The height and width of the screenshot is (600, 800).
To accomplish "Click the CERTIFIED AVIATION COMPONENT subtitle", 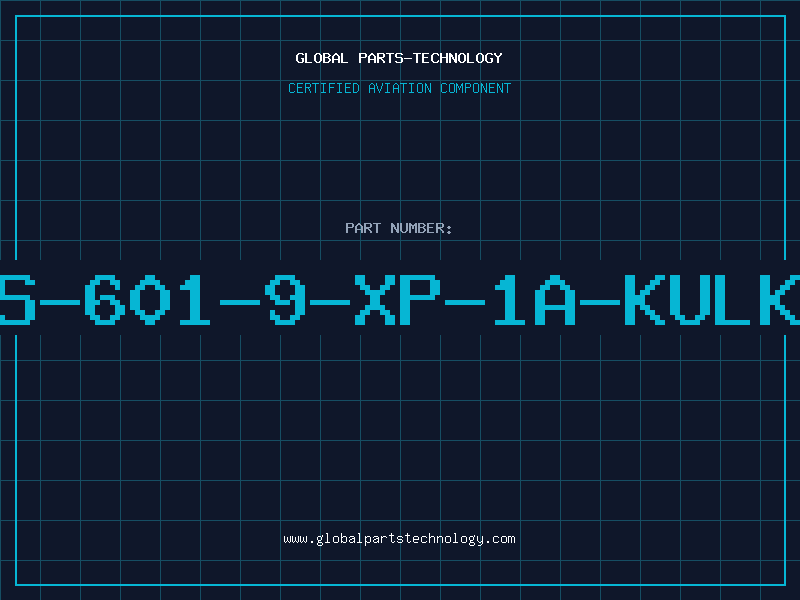I will click(x=399, y=88).
